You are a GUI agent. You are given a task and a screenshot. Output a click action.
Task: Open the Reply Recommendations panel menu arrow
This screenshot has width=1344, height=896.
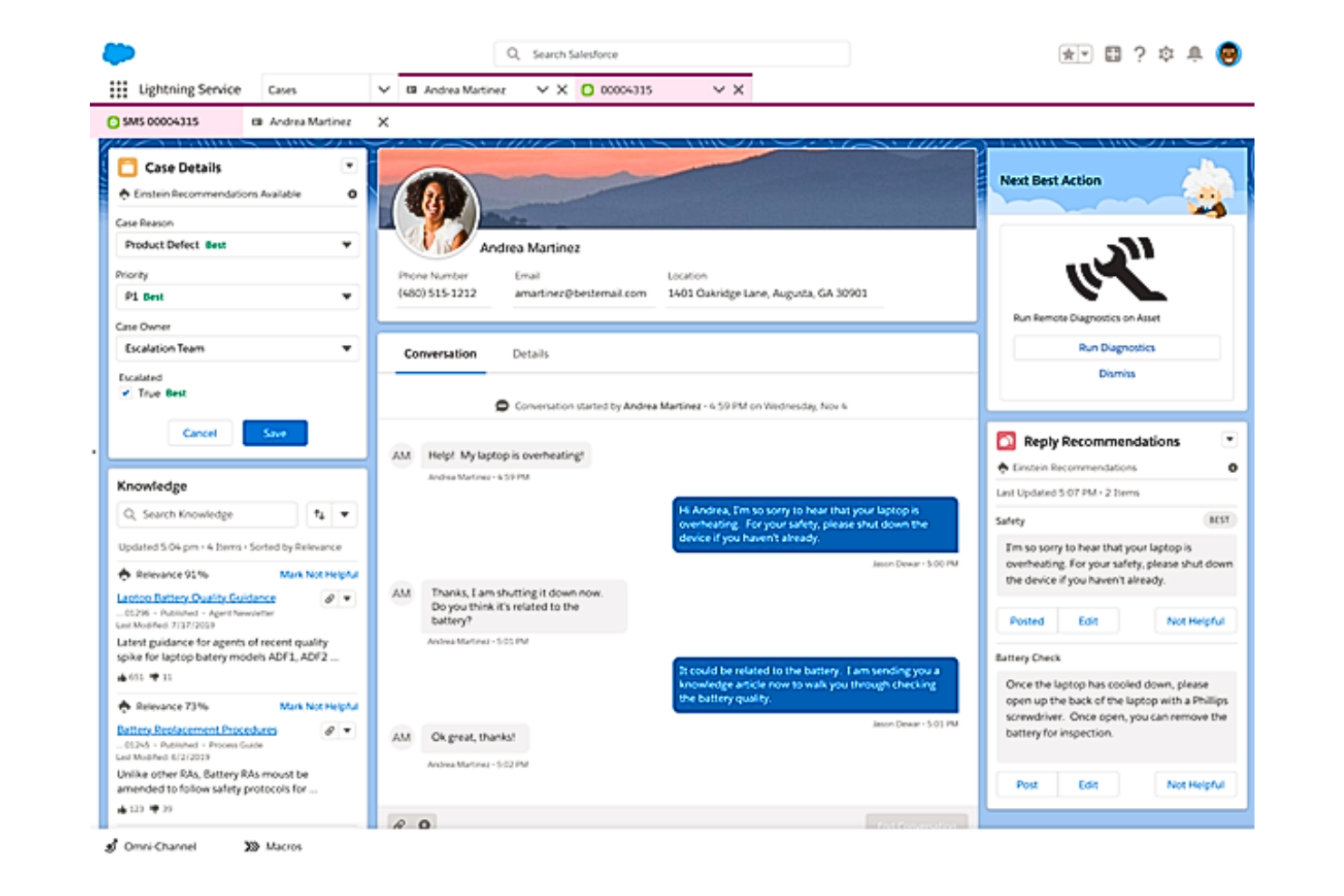coord(1230,439)
